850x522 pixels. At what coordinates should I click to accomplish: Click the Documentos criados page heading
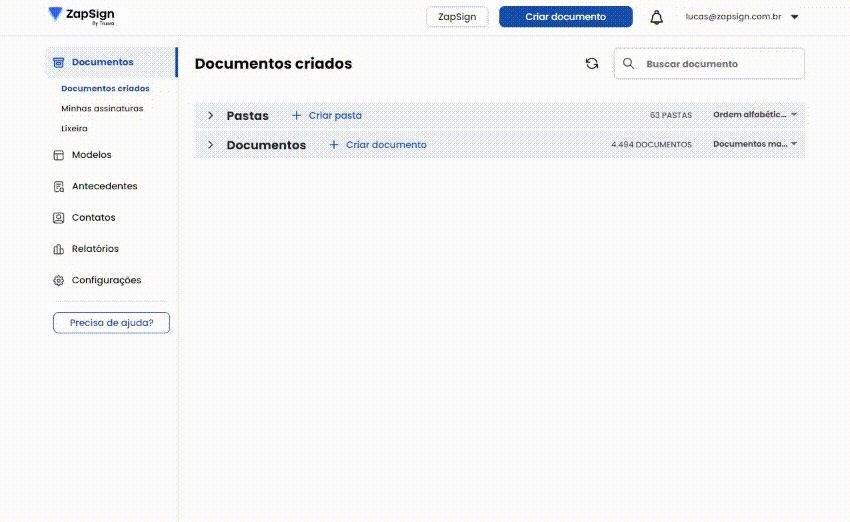tap(273, 64)
